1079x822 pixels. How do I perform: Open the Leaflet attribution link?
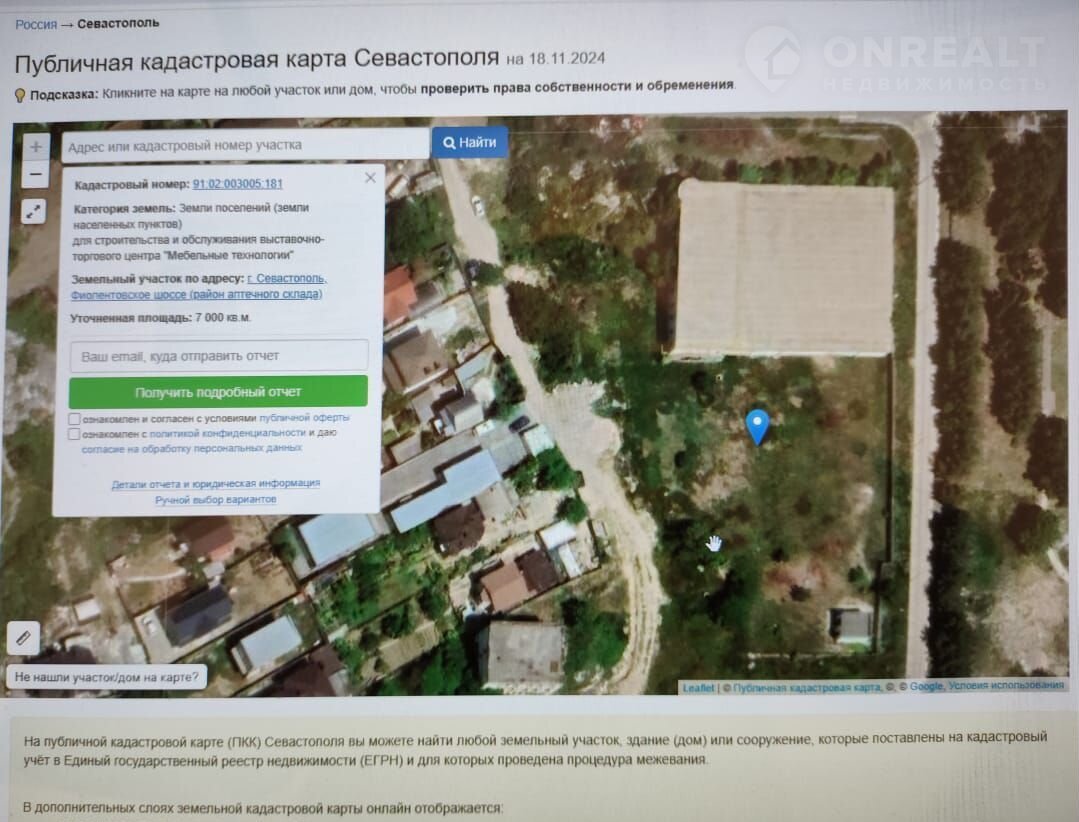[698, 687]
